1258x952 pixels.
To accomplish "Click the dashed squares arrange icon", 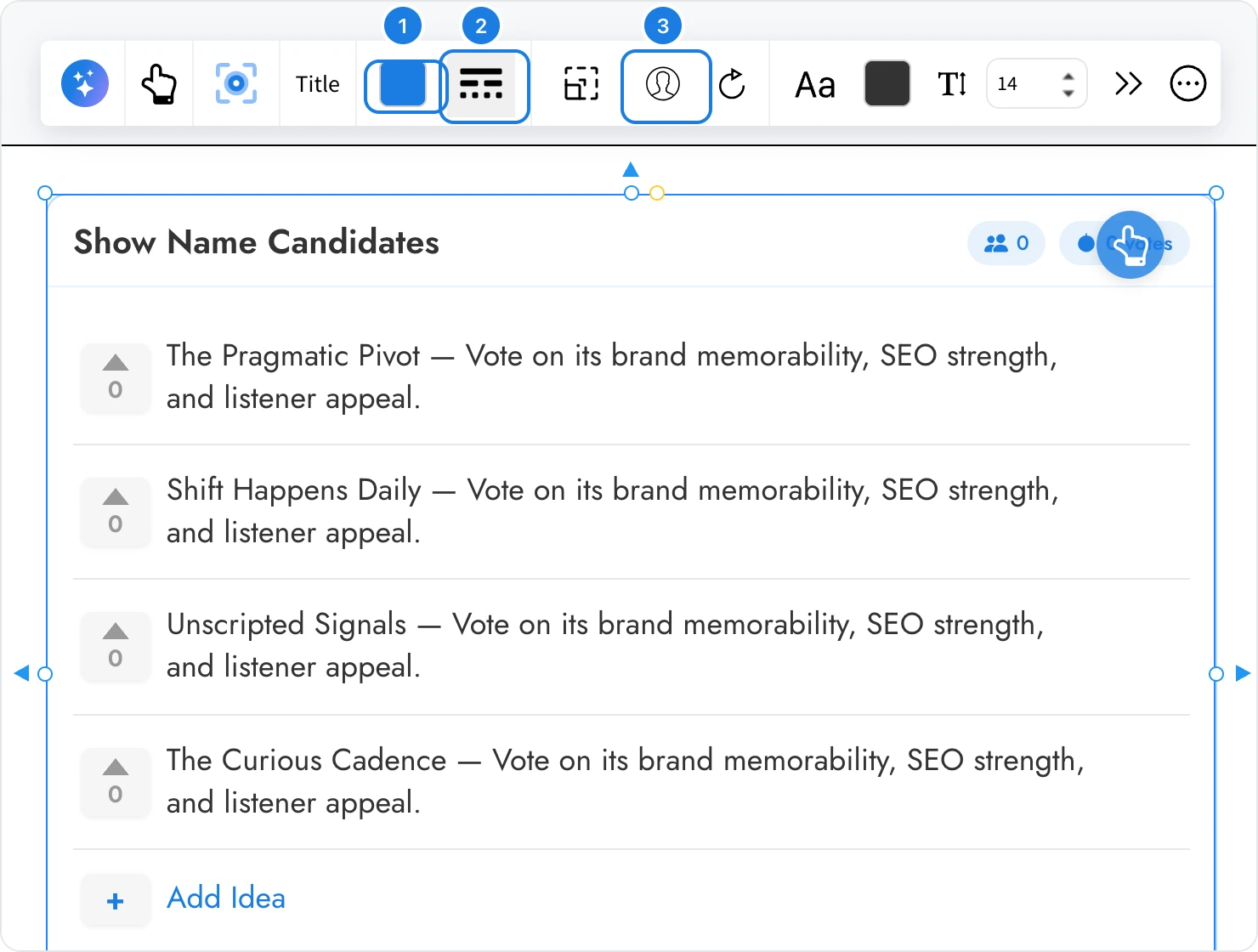I will (x=581, y=84).
